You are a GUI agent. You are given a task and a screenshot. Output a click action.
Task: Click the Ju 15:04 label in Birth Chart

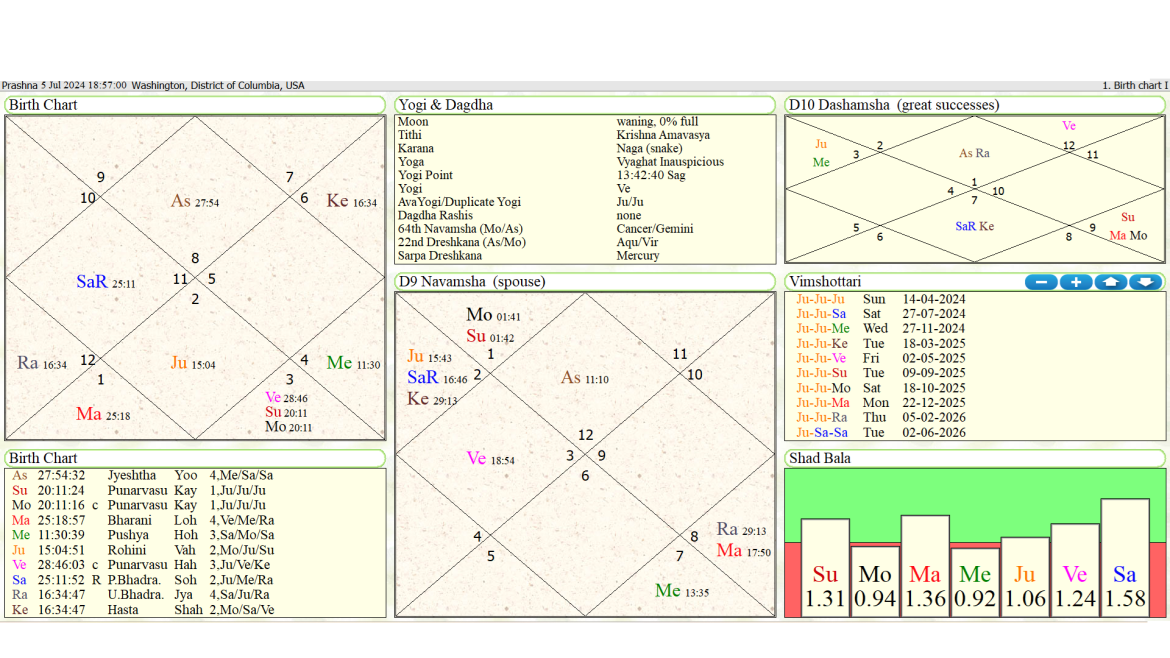pyautogui.click(x=192, y=362)
